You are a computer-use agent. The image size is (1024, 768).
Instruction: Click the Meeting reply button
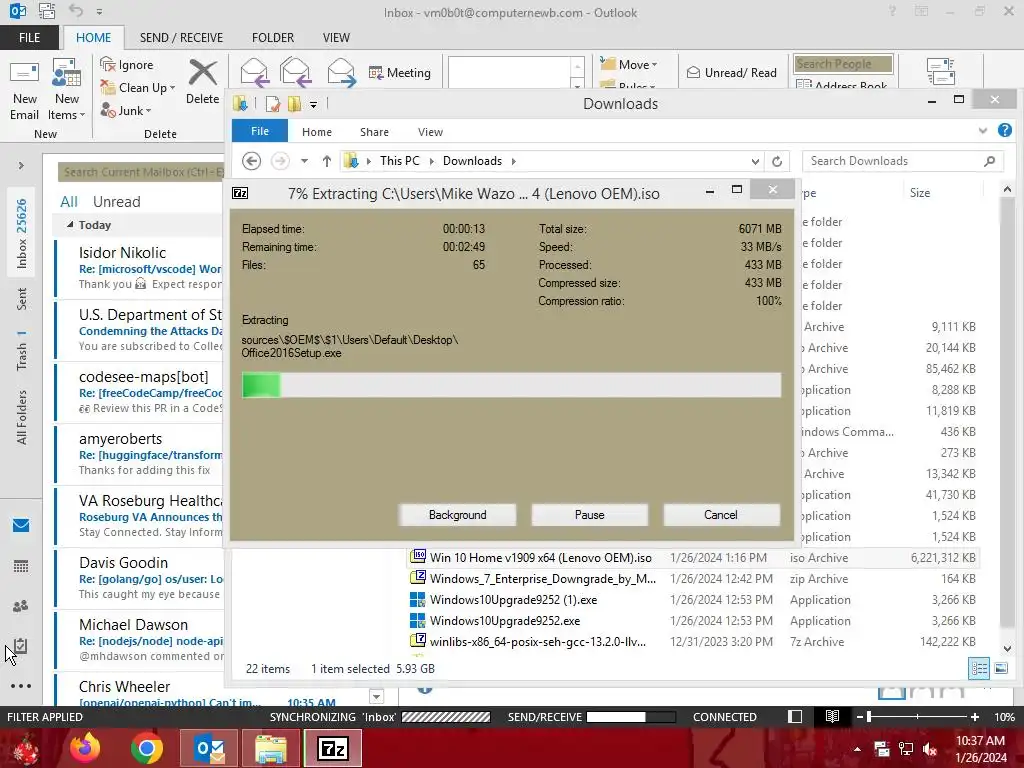[x=400, y=72]
